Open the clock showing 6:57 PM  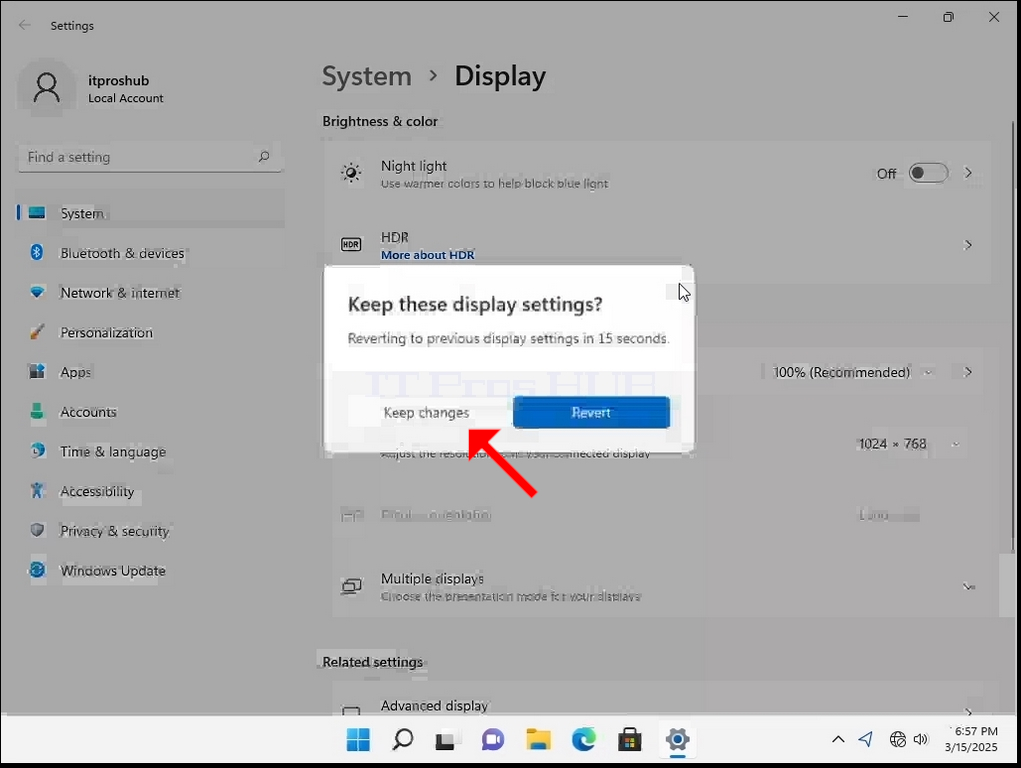pos(972,739)
